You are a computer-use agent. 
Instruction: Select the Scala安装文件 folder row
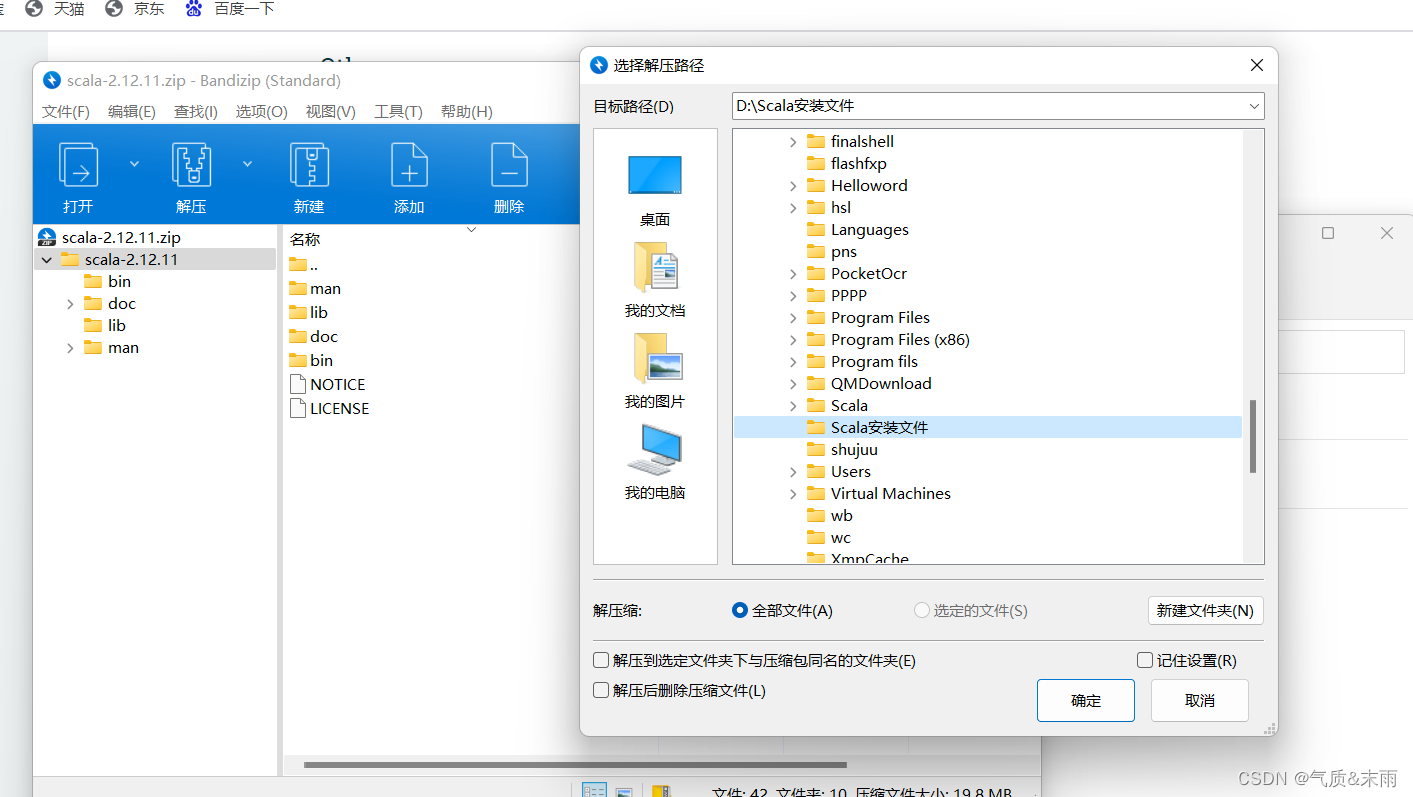coord(987,428)
